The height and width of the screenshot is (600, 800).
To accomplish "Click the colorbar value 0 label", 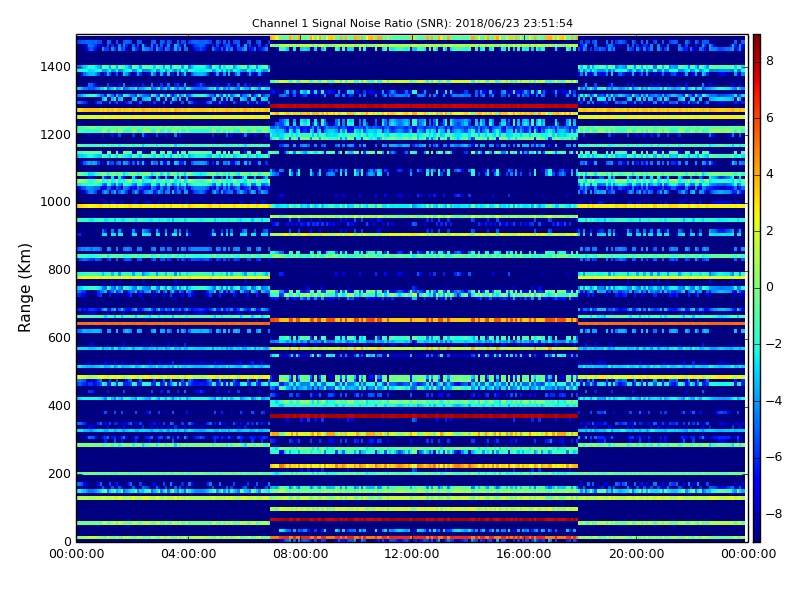I will pyautogui.click(x=770, y=287).
